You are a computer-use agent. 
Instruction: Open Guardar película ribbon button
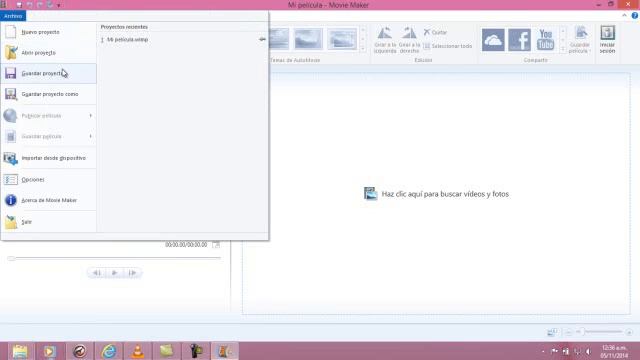point(580,40)
